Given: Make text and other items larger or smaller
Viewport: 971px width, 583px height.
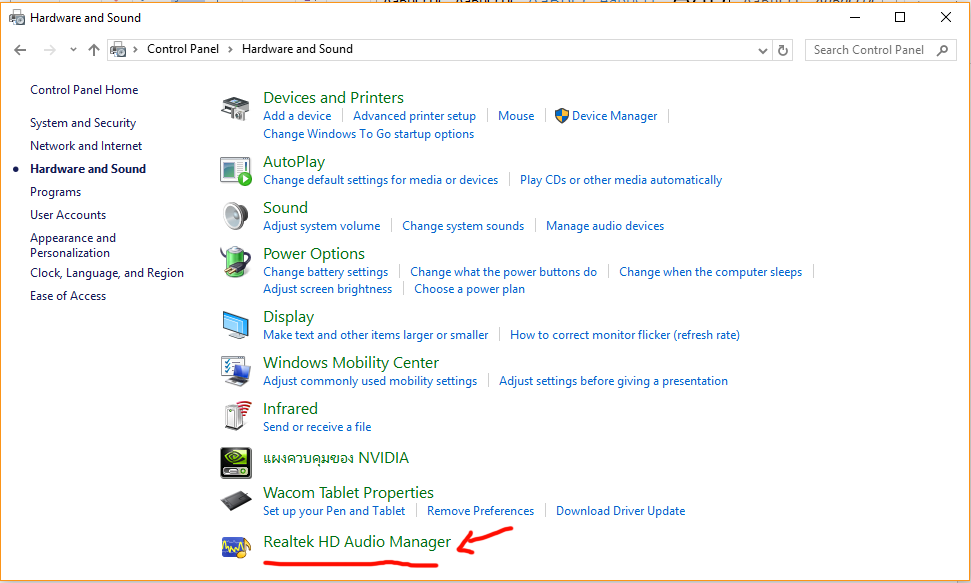Looking at the screenshot, I should tap(376, 335).
